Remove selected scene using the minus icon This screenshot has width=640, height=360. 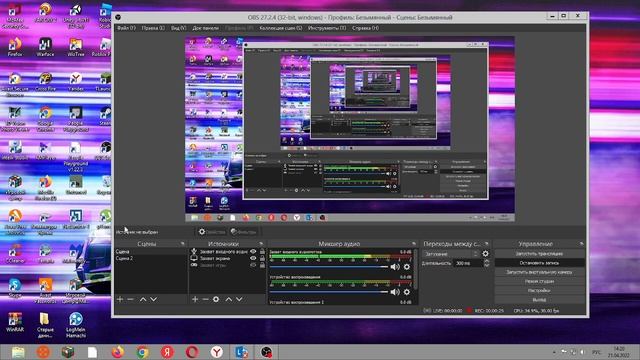tap(131, 299)
